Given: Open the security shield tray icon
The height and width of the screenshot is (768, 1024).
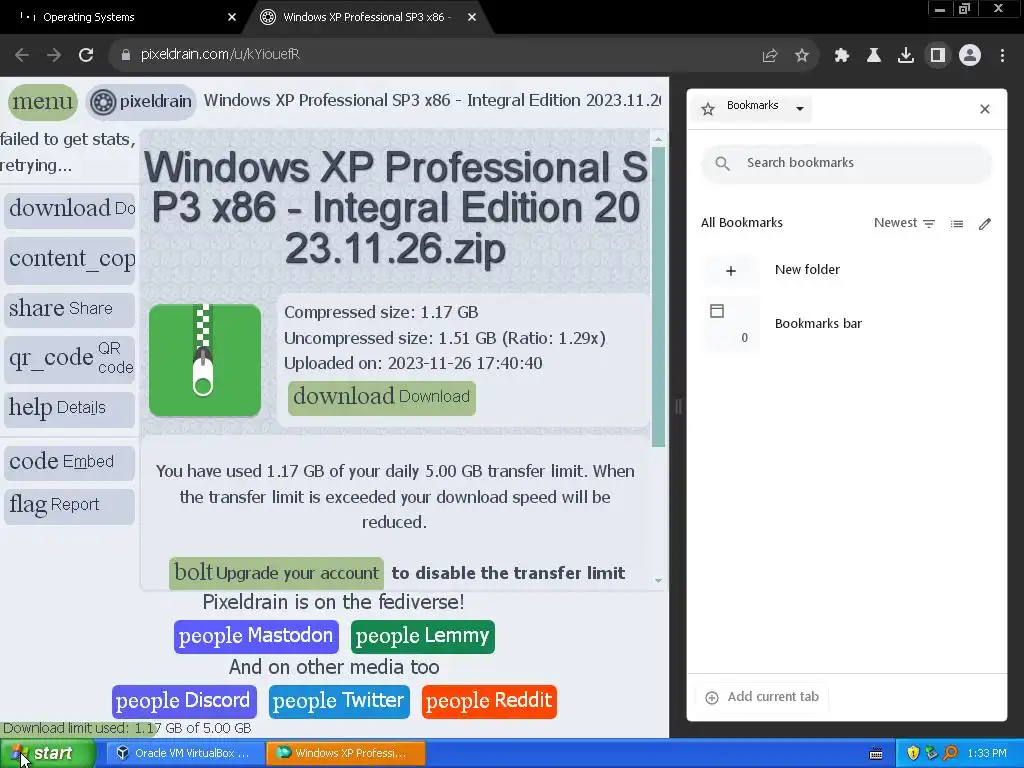Looking at the screenshot, I should click(913, 754).
